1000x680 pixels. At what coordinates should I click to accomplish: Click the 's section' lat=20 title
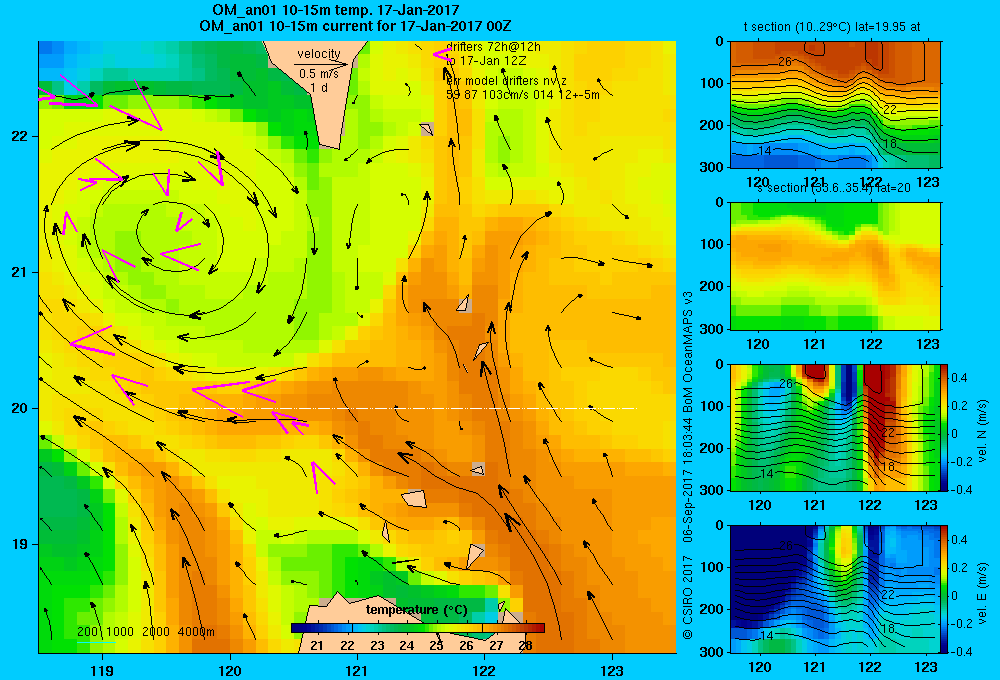point(834,188)
